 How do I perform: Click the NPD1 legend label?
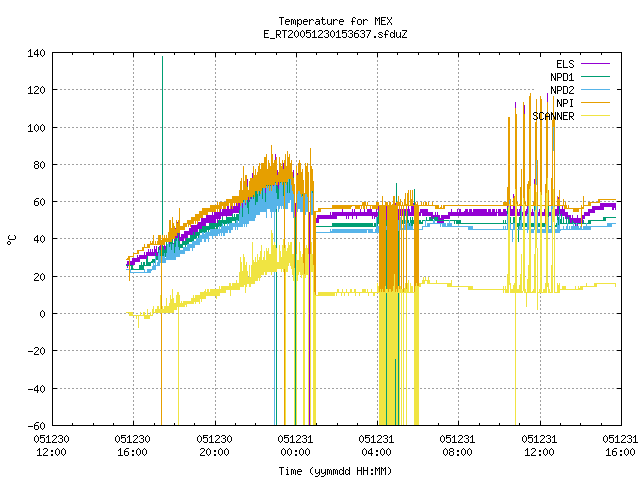pyautogui.click(x=562, y=77)
